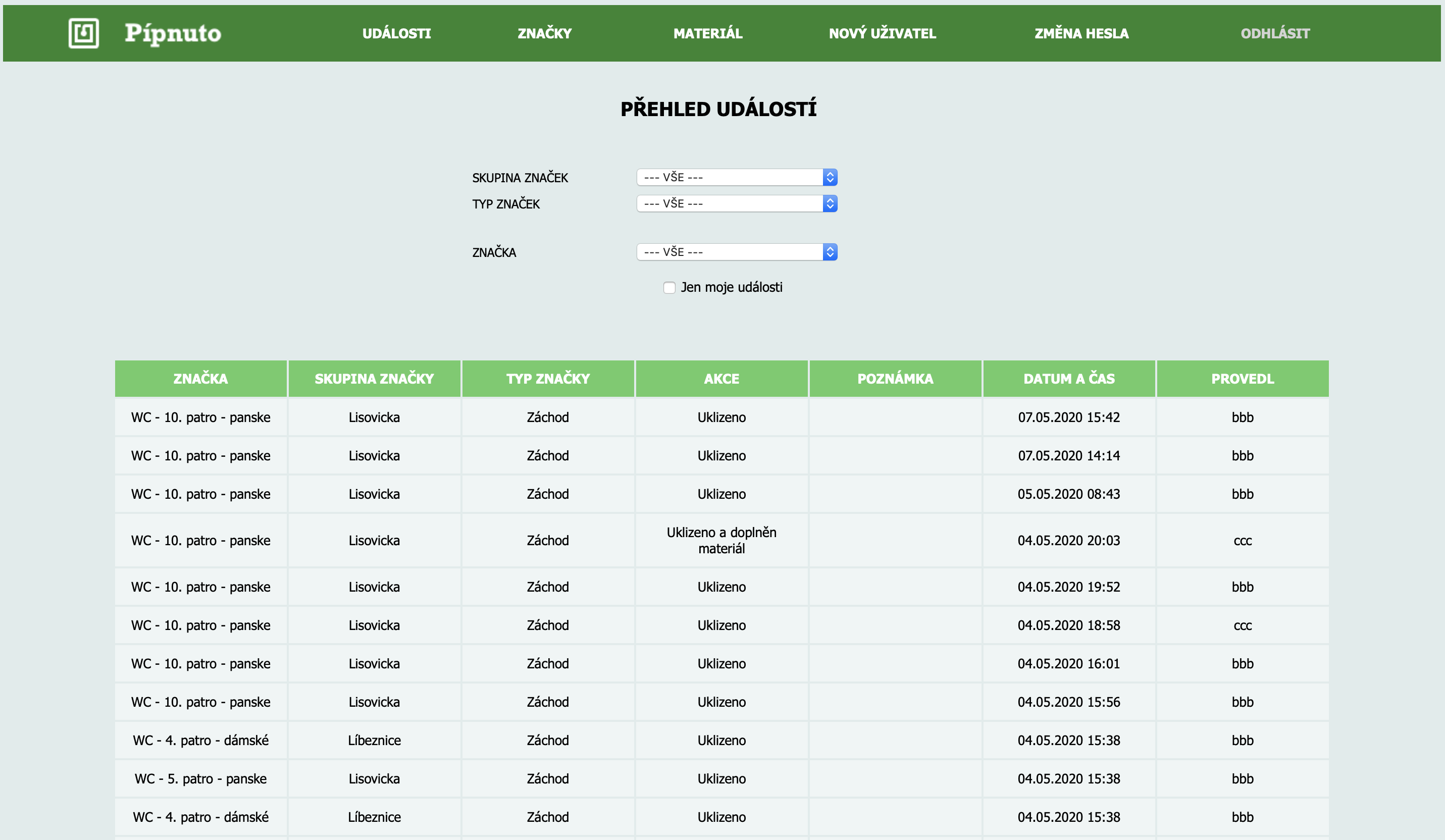Enable Jen moje události checkbox
The image size is (1445, 840).
click(x=669, y=288)
